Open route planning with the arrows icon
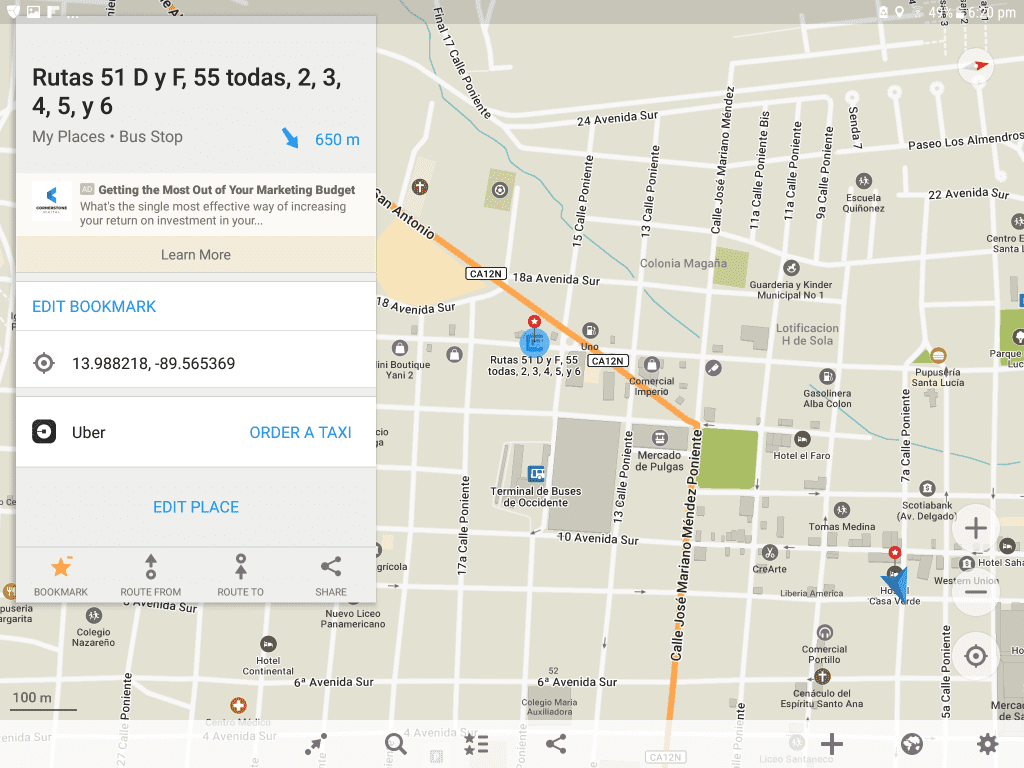The height and width of the screenshot is (768, 1024). click(314, 744)
